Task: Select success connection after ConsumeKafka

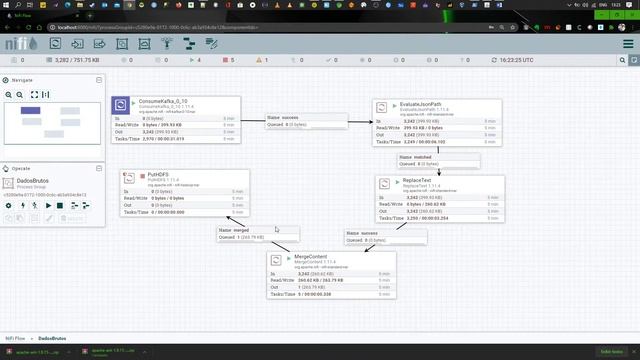Action: point(307,121)
